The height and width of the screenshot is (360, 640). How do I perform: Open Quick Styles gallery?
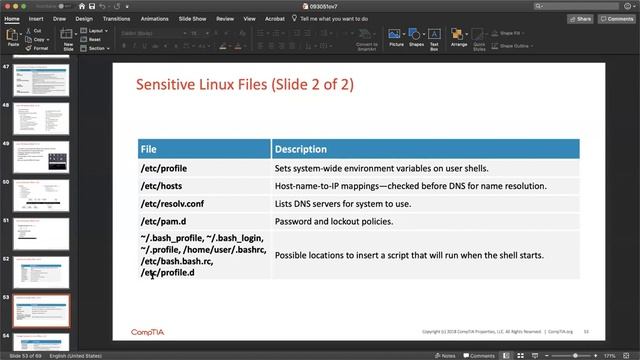(x=479, y=40)
